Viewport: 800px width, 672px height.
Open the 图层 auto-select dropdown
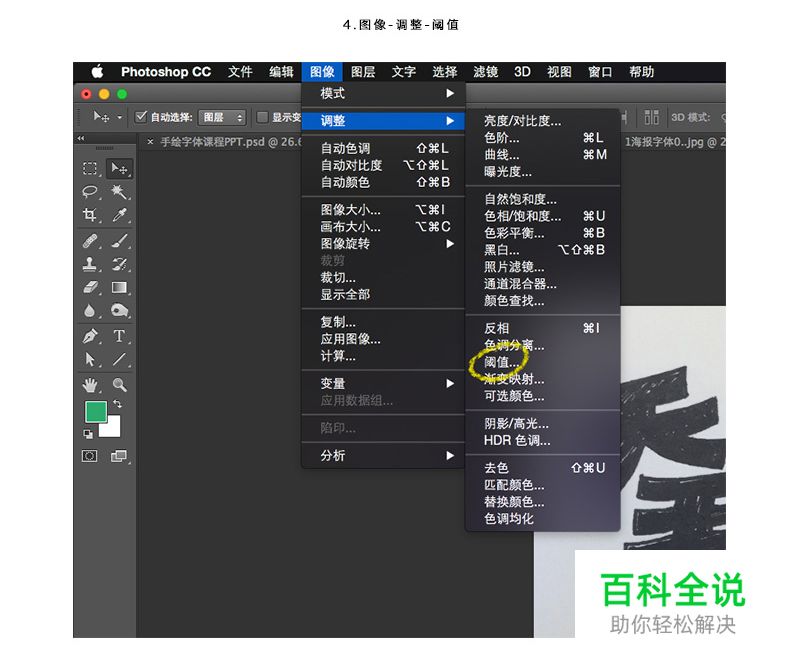point(219,116)
